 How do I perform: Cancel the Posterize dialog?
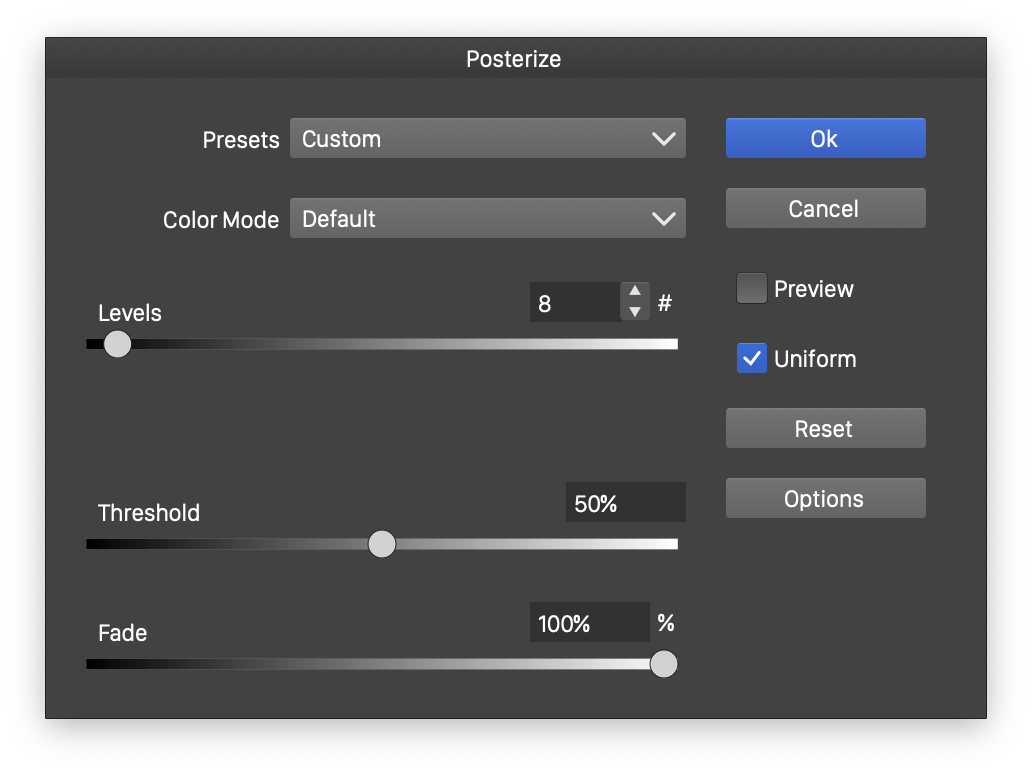click(x=825, y=209)
